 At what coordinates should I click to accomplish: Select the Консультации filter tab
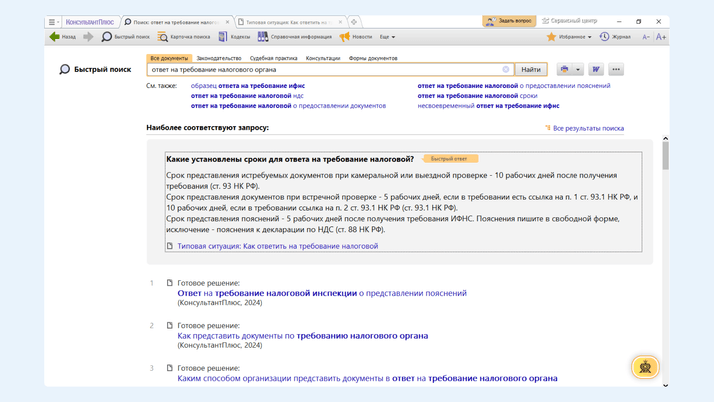[x=323, y=58]
